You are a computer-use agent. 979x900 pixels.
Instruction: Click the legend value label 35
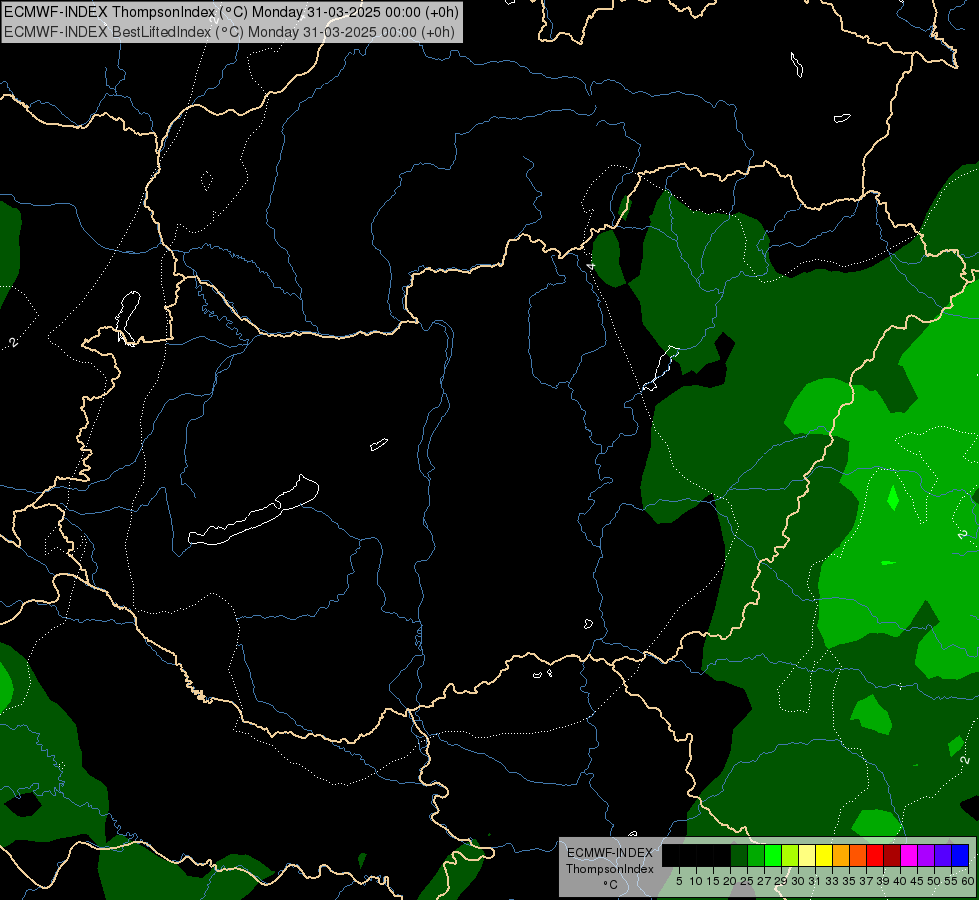849,881
